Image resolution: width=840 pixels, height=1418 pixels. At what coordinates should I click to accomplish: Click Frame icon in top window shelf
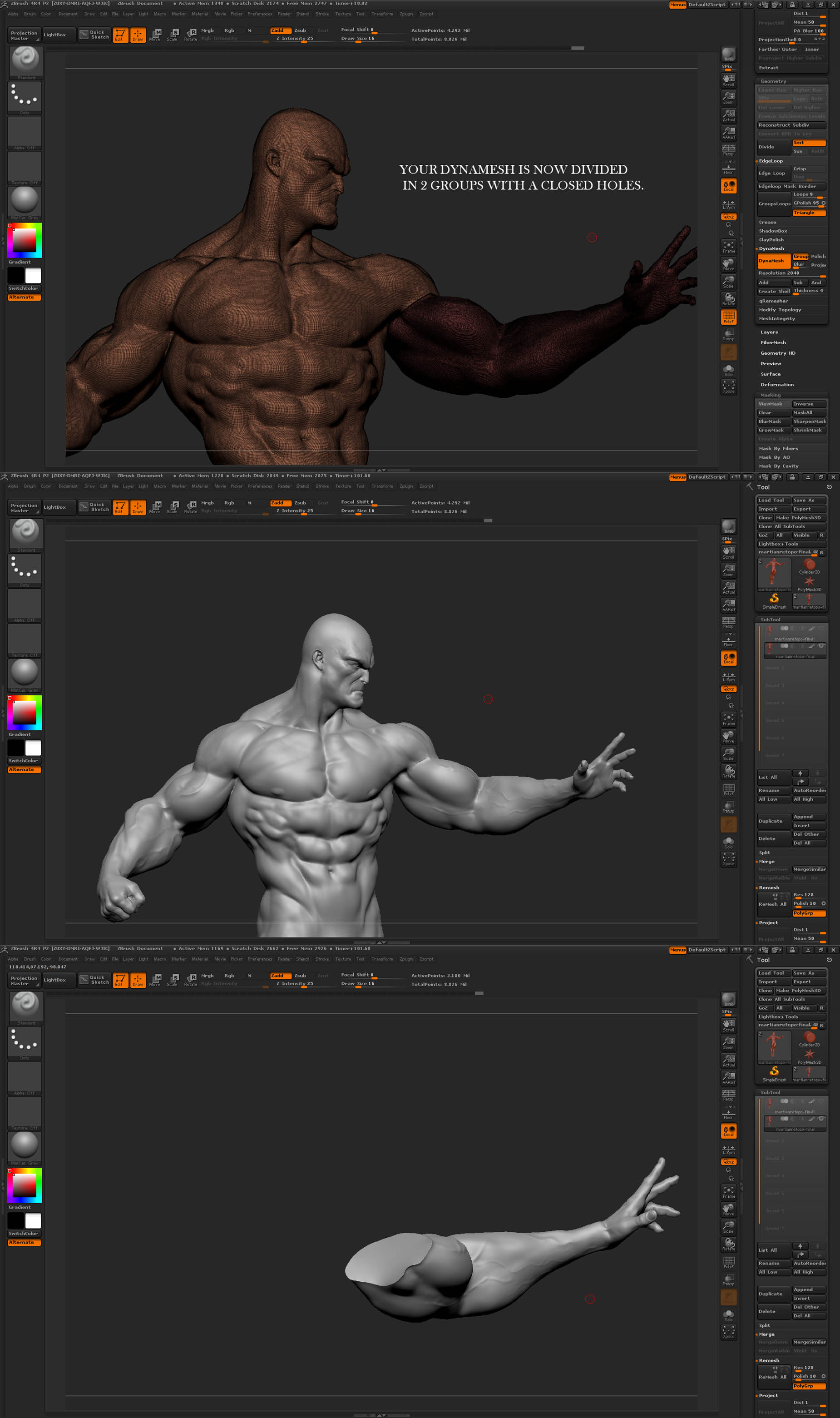[728, 246]
